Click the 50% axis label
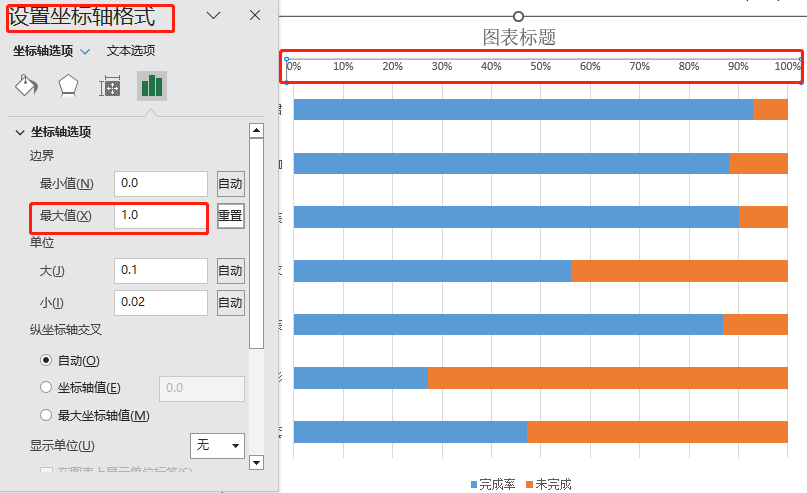This screenshot has width=807, height=493. 540,66
